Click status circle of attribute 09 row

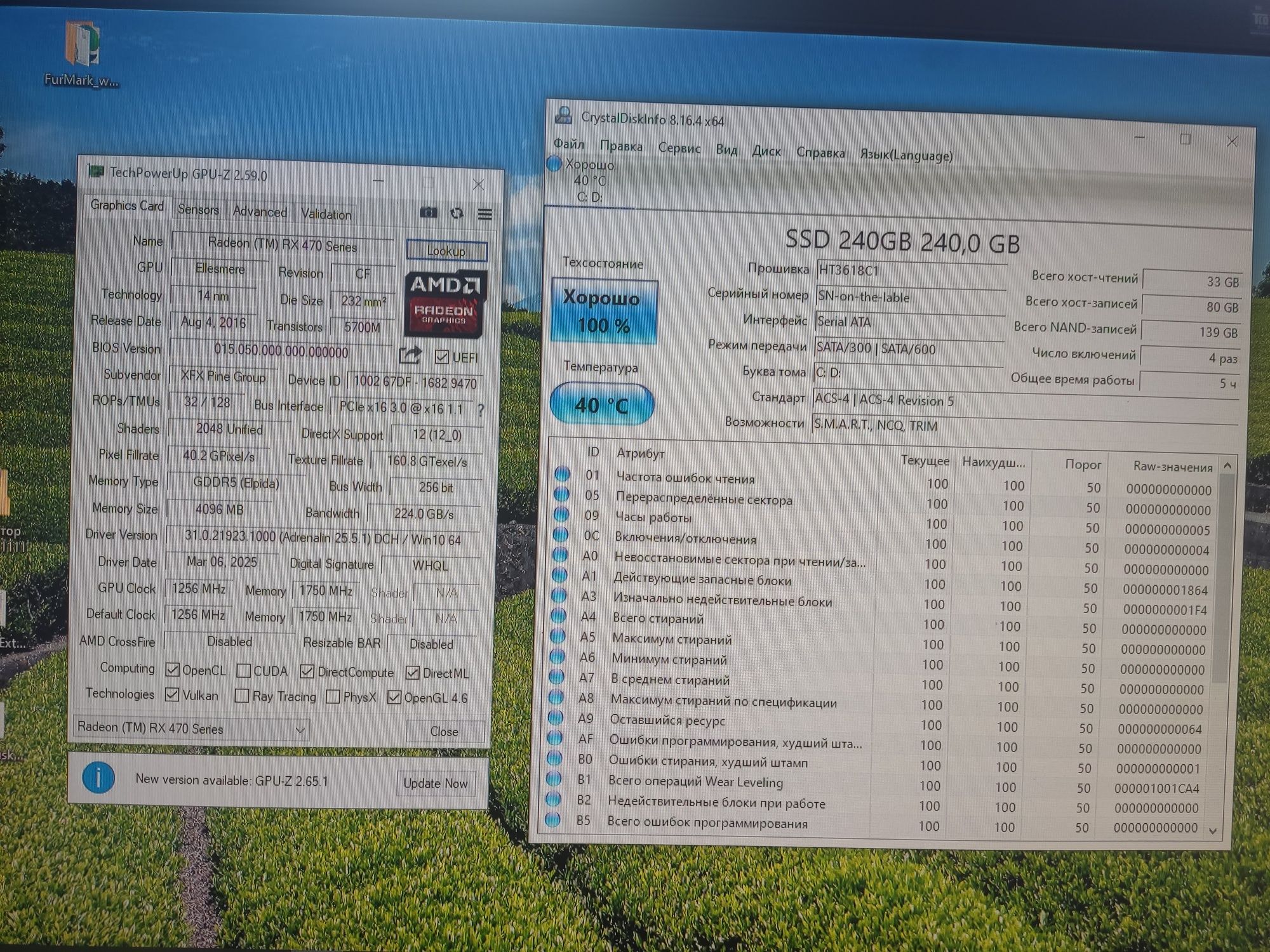coord(561,513)
